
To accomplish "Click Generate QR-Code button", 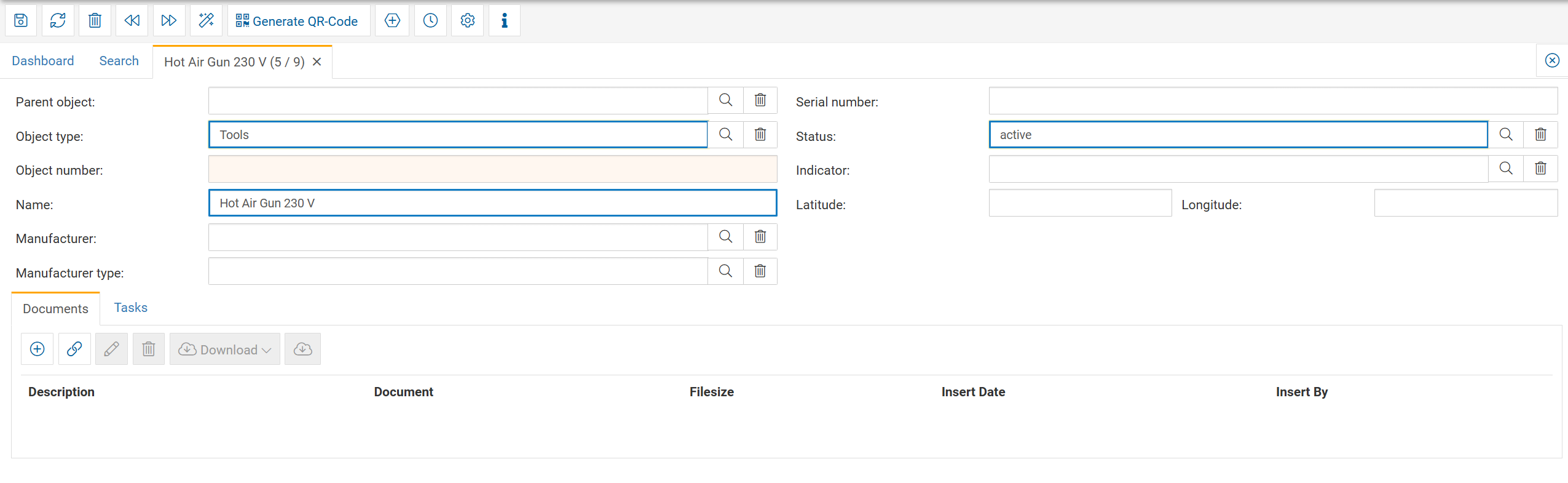I will point(298,21).
